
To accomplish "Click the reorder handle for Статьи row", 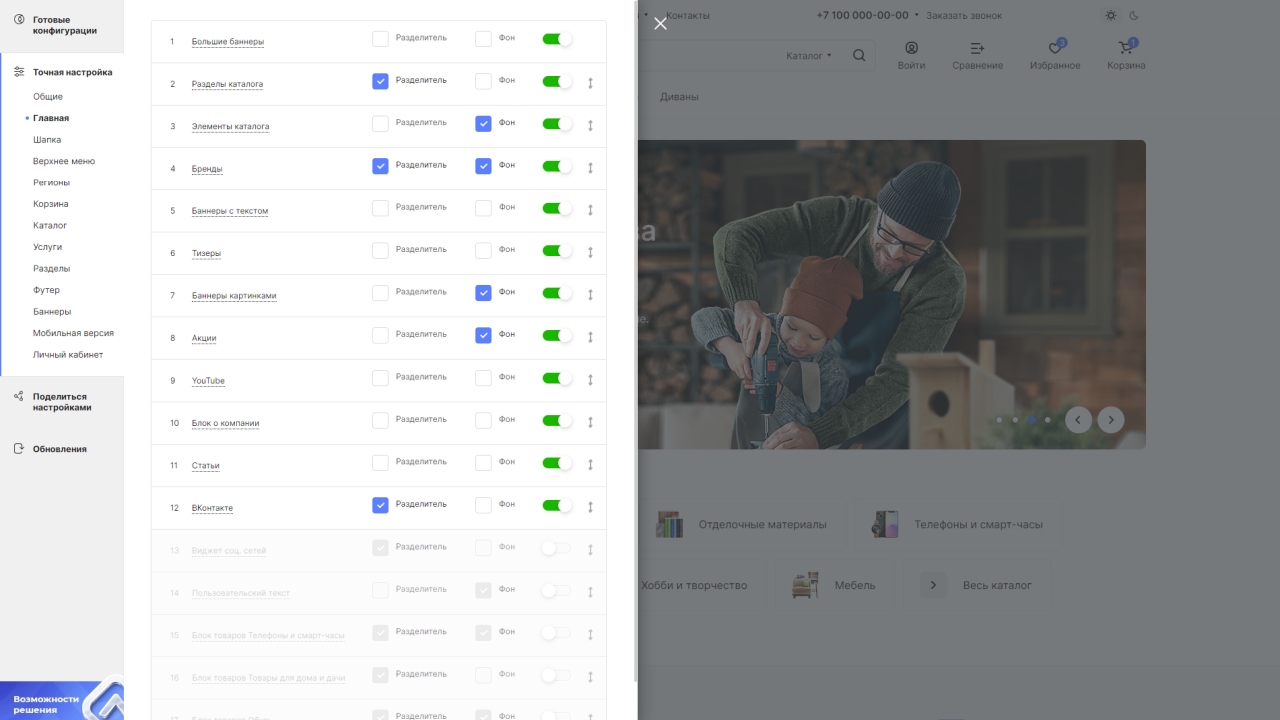I will pyautogui.click(x=590, y=465).
